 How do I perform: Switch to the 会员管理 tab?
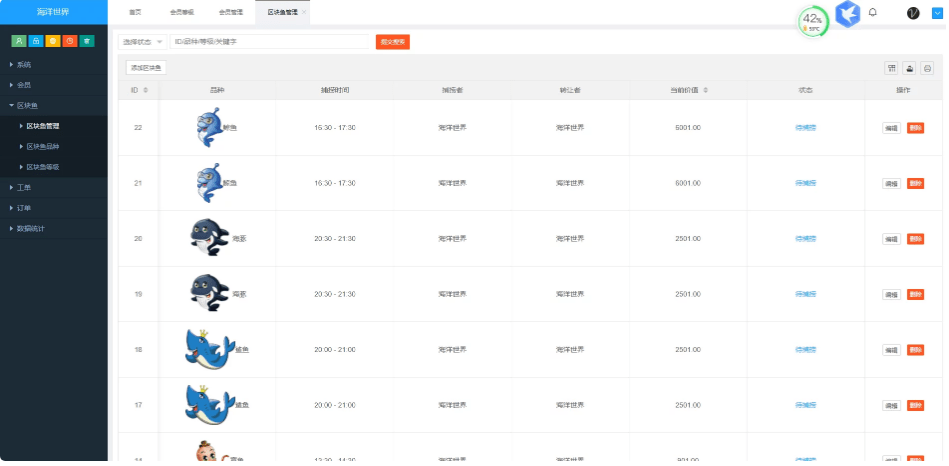(231, 12)
